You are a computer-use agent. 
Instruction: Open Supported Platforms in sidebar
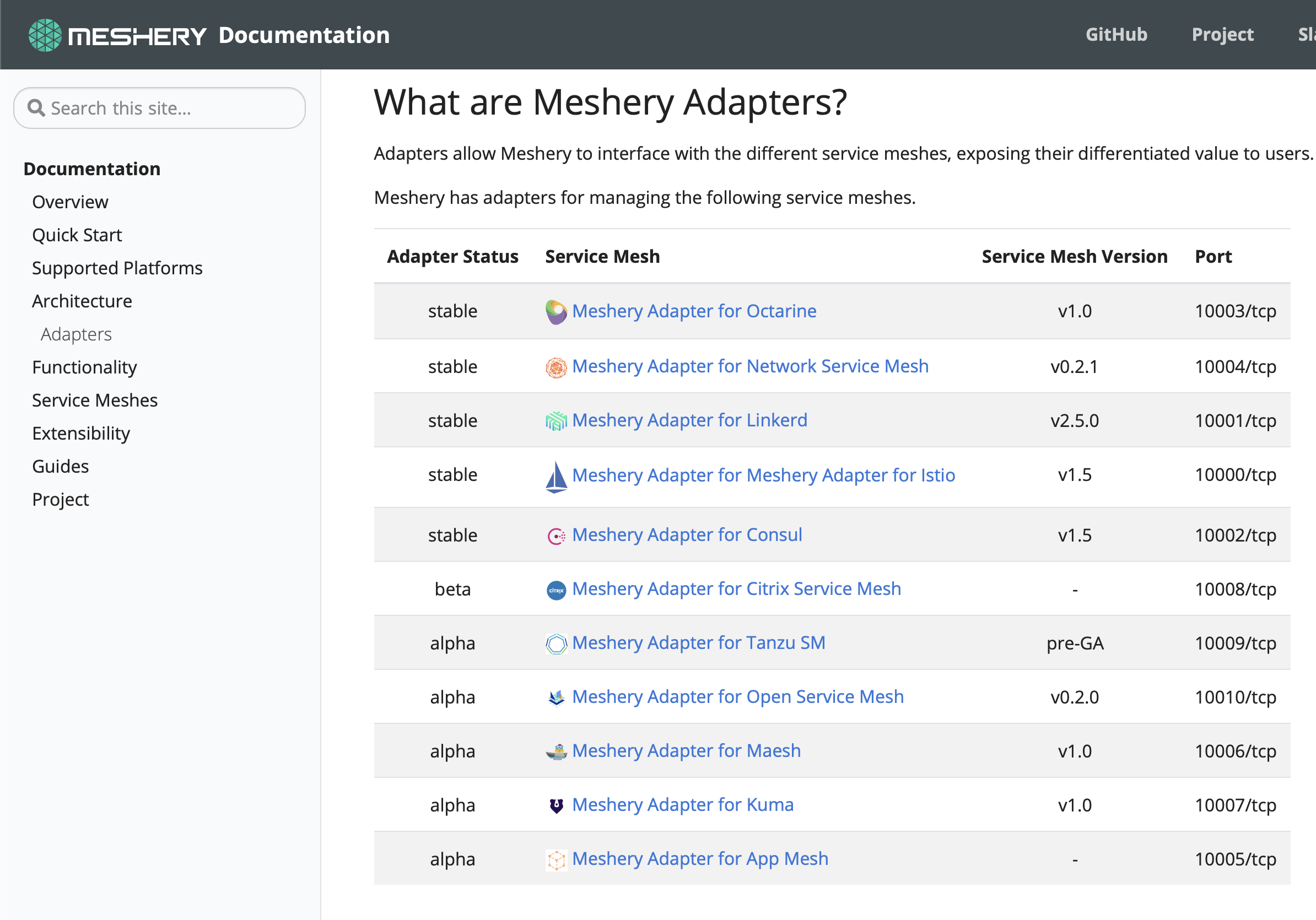click(117, 268)
